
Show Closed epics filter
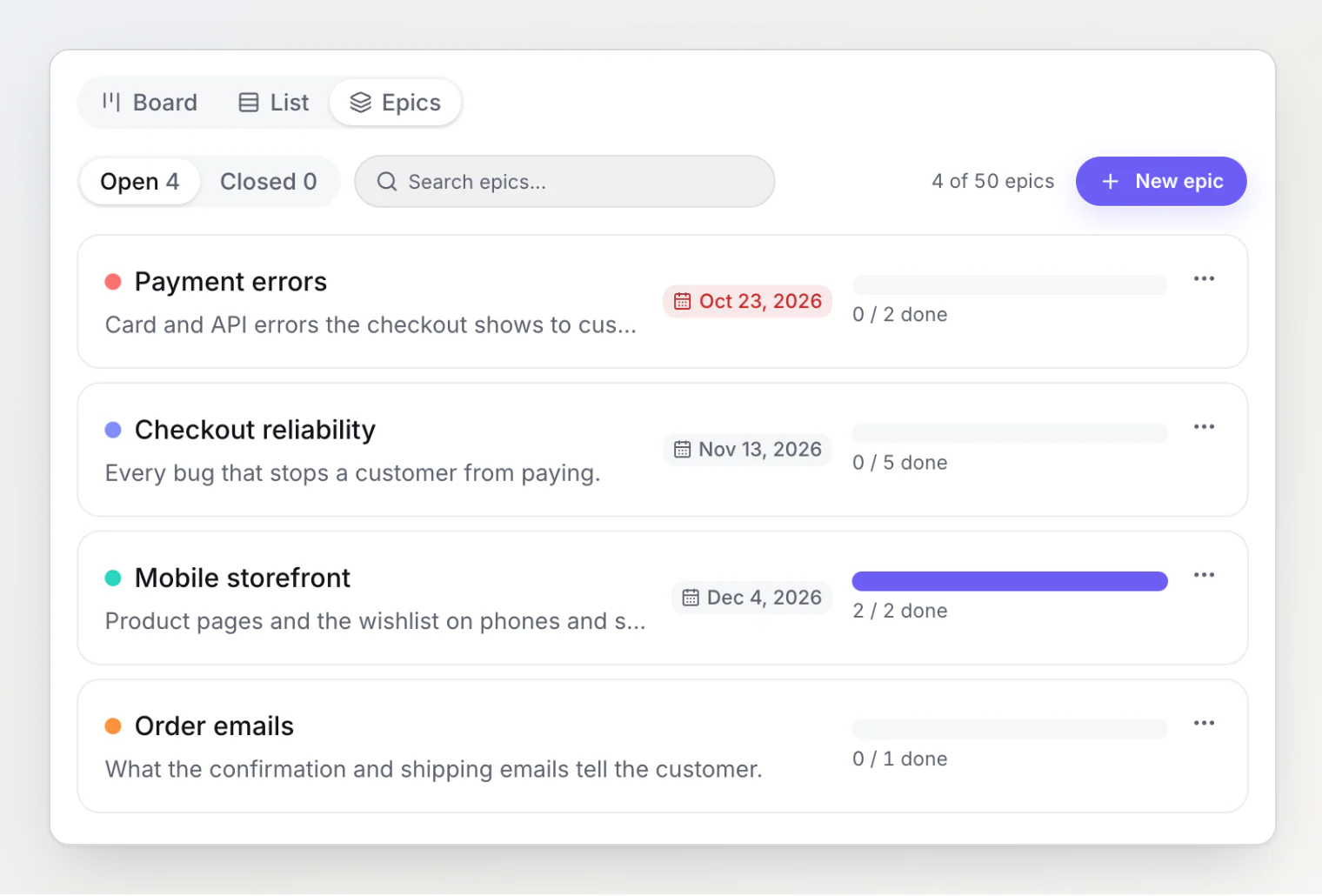tap(268, 181)
